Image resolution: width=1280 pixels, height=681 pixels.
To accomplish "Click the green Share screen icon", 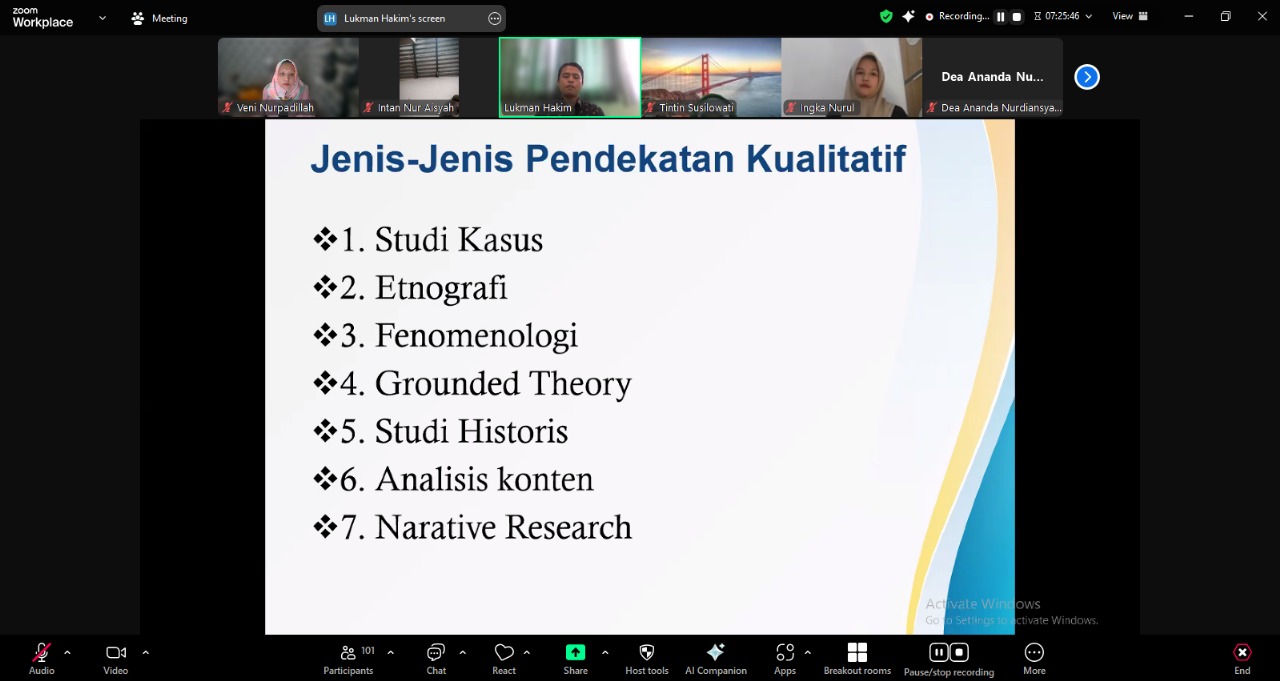I will [575, 653].
